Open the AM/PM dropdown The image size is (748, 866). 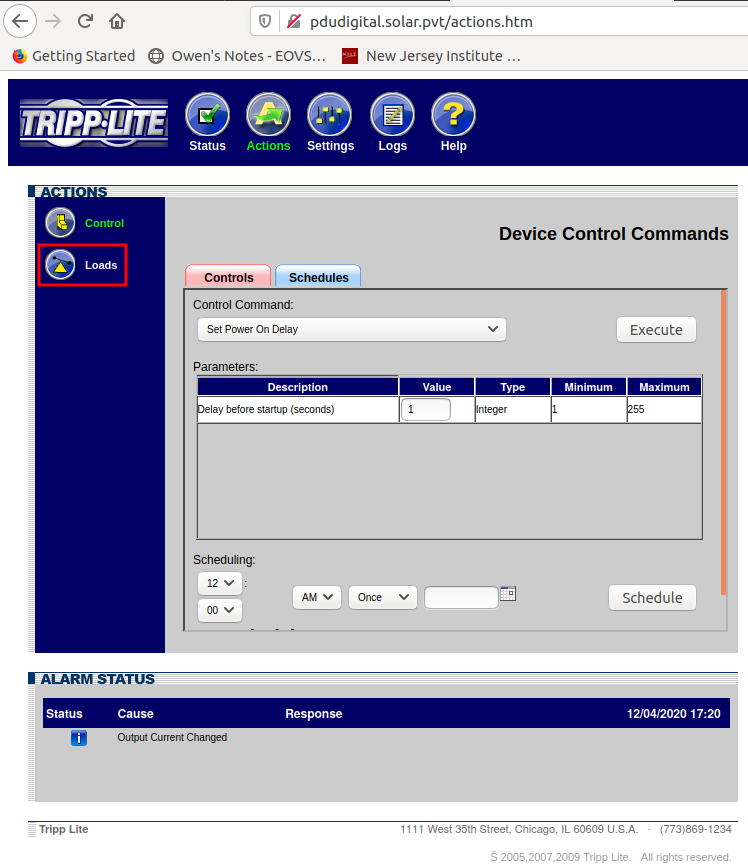[x=317, y=598]
